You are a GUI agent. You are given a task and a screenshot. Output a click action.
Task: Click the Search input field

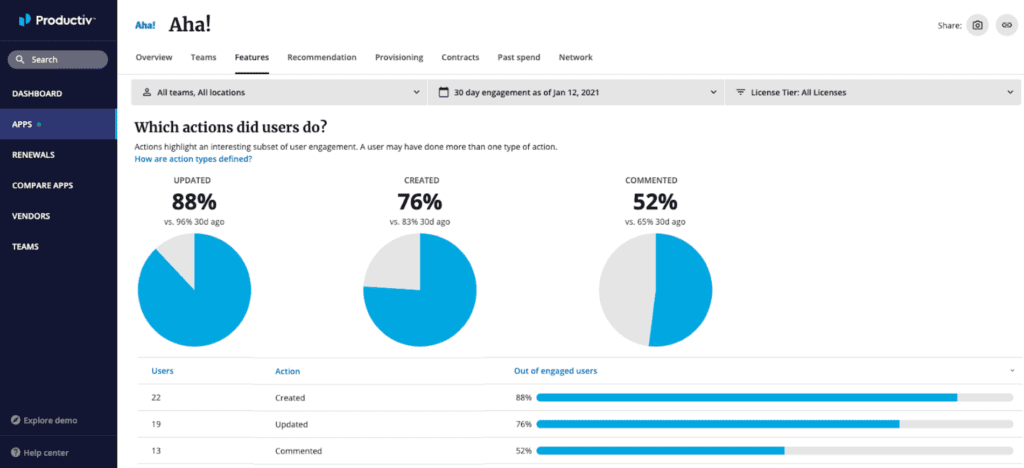57,59
